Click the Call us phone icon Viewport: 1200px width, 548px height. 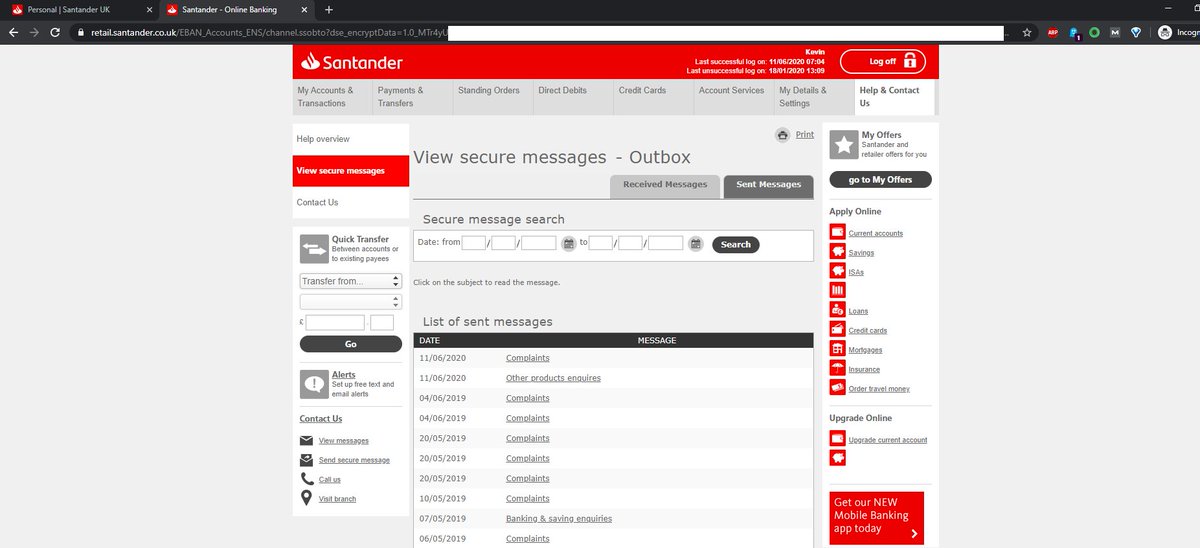tap(306, 479)
